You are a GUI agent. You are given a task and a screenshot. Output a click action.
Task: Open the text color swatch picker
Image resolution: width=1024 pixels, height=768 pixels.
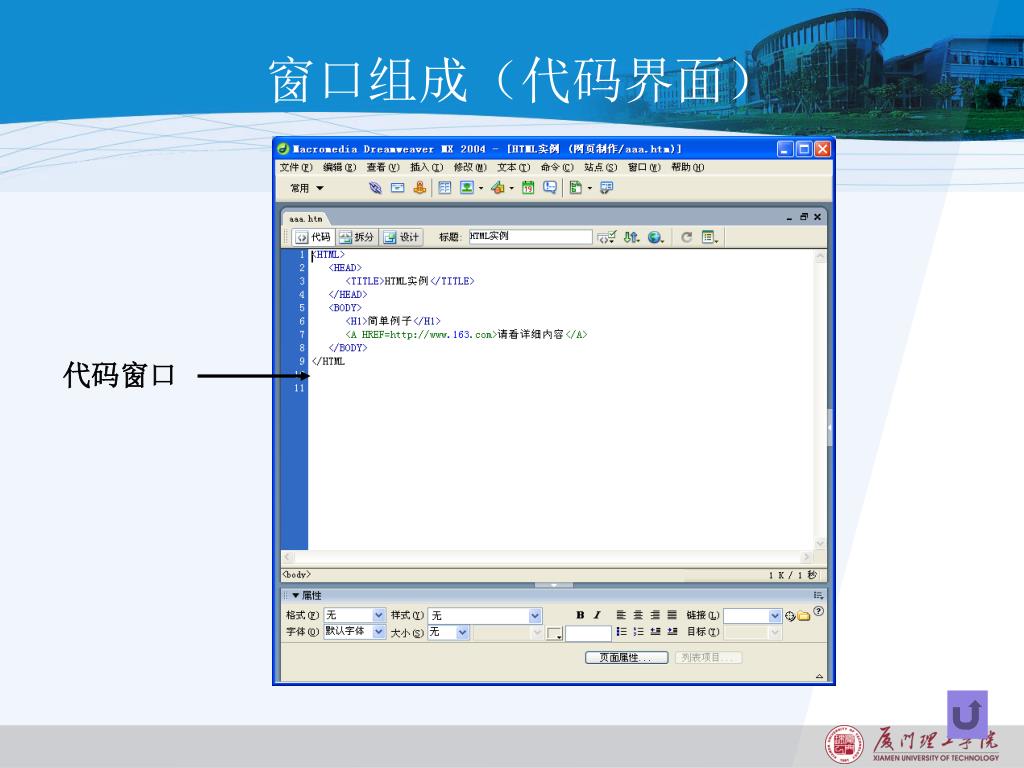tap(554, 633)
